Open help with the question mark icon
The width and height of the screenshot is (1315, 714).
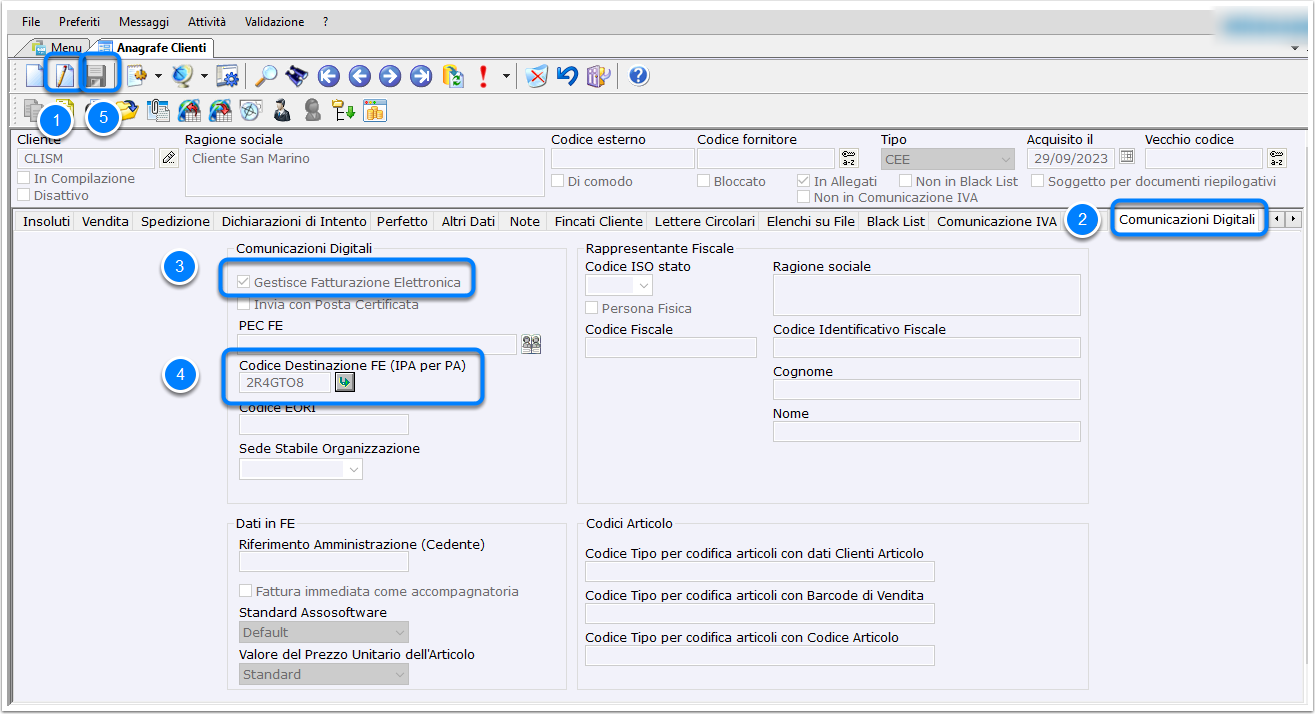coord(639,76)
